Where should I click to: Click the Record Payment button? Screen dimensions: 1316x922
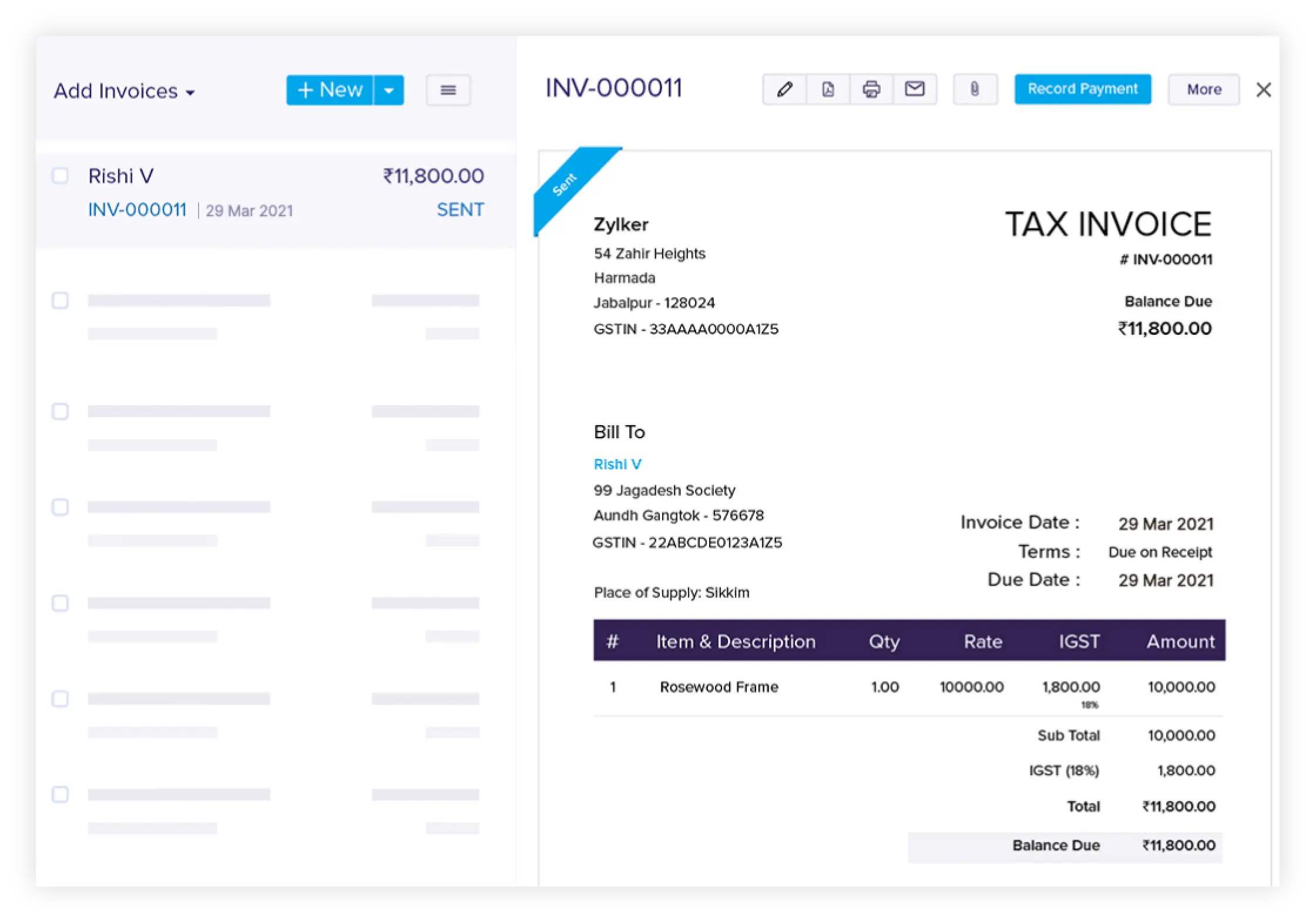[1083, 89]
